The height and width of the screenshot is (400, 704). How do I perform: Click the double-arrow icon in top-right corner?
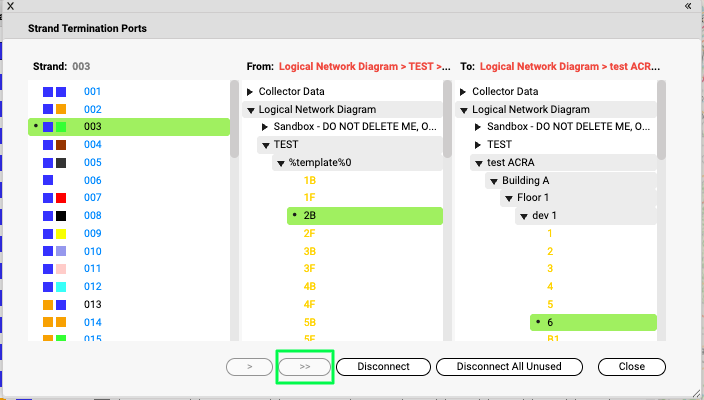(x=688, y=5)
